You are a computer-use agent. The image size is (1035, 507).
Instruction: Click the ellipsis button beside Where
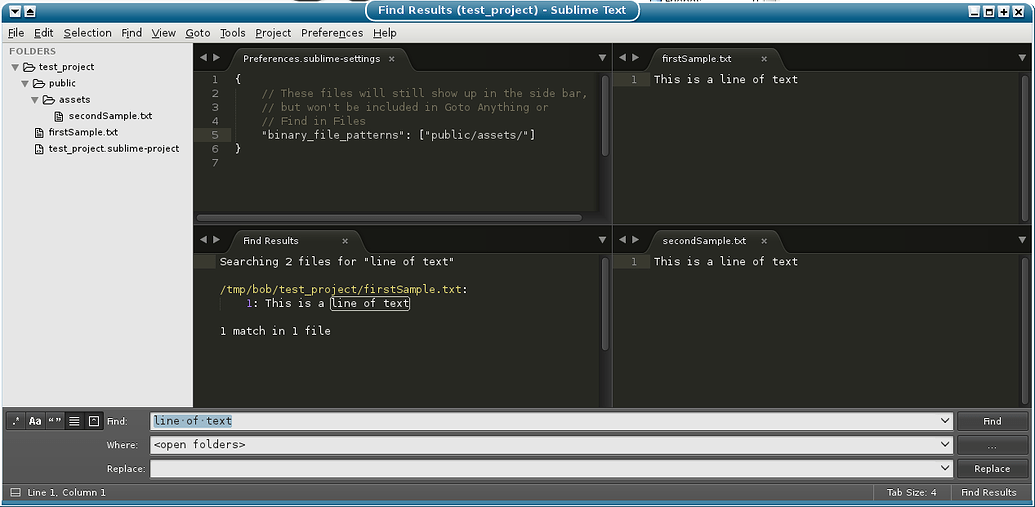pyautogui.click(x=992, y=445)
